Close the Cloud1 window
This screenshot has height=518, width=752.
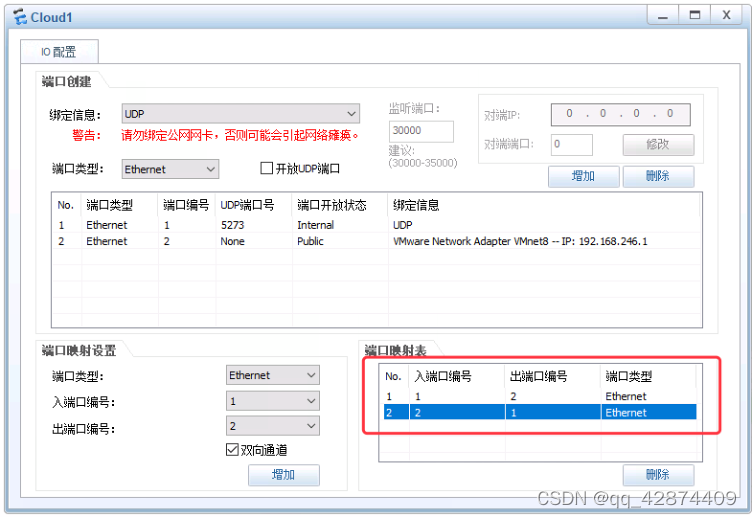726,15
